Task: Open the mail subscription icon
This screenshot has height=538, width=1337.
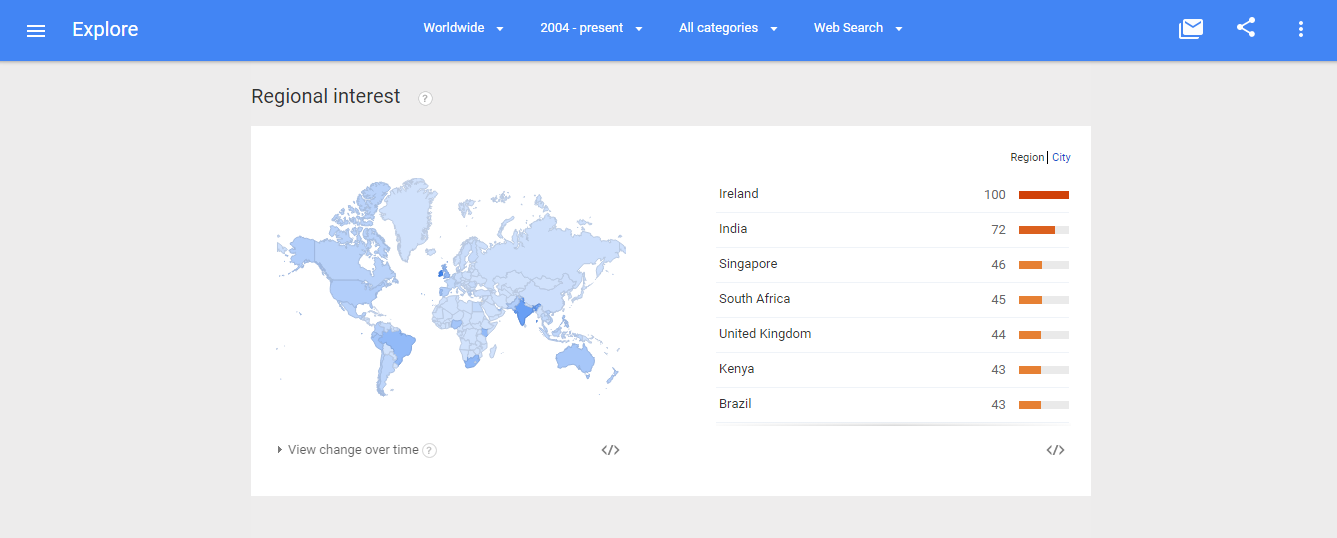Action: point(1190,29)
